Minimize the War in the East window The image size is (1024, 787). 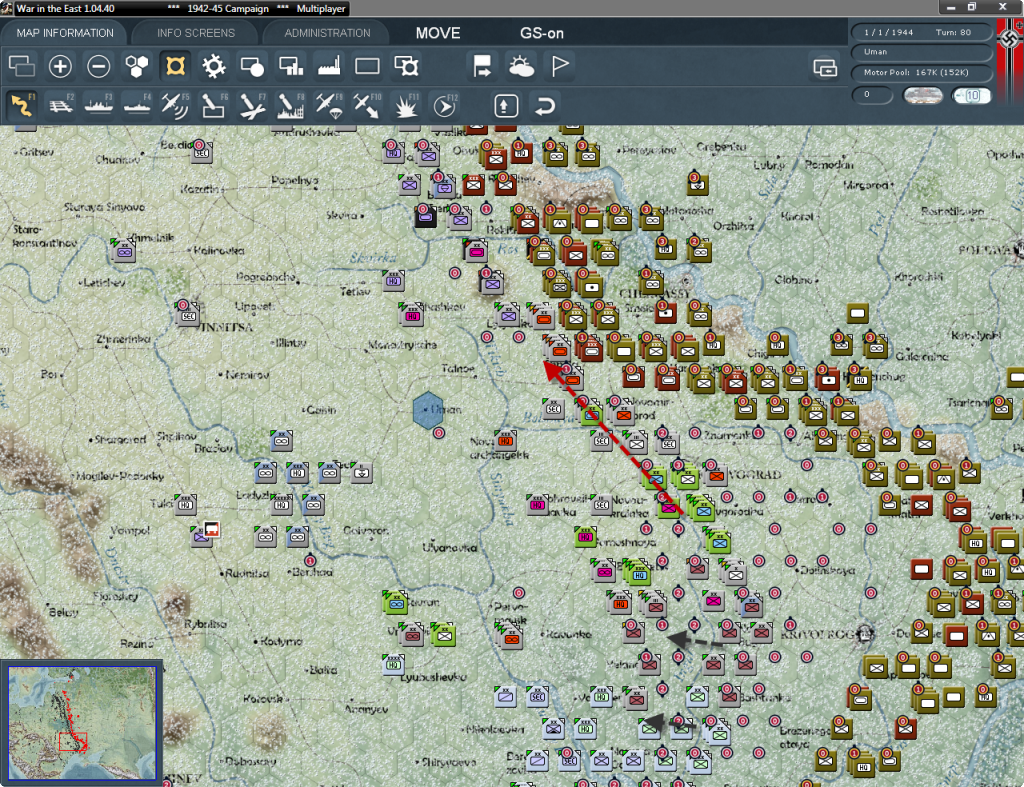951,7
